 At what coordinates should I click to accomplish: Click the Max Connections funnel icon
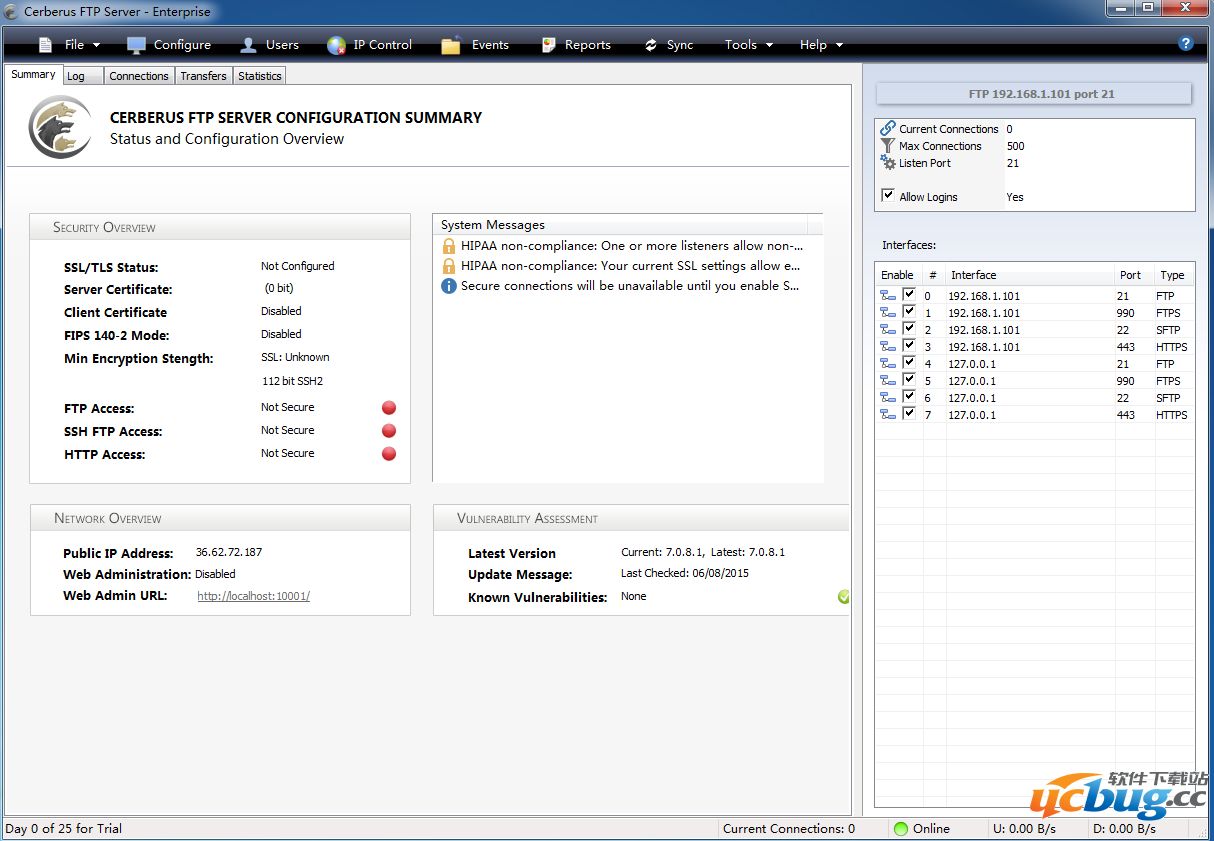pos(888,146)
